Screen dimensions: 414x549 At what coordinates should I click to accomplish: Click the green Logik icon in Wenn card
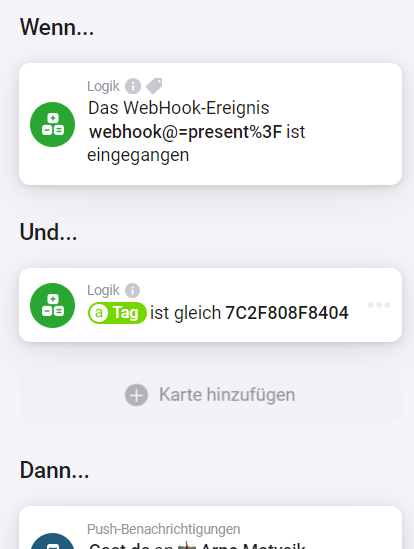pyautogui.click(x=53, y=124)
